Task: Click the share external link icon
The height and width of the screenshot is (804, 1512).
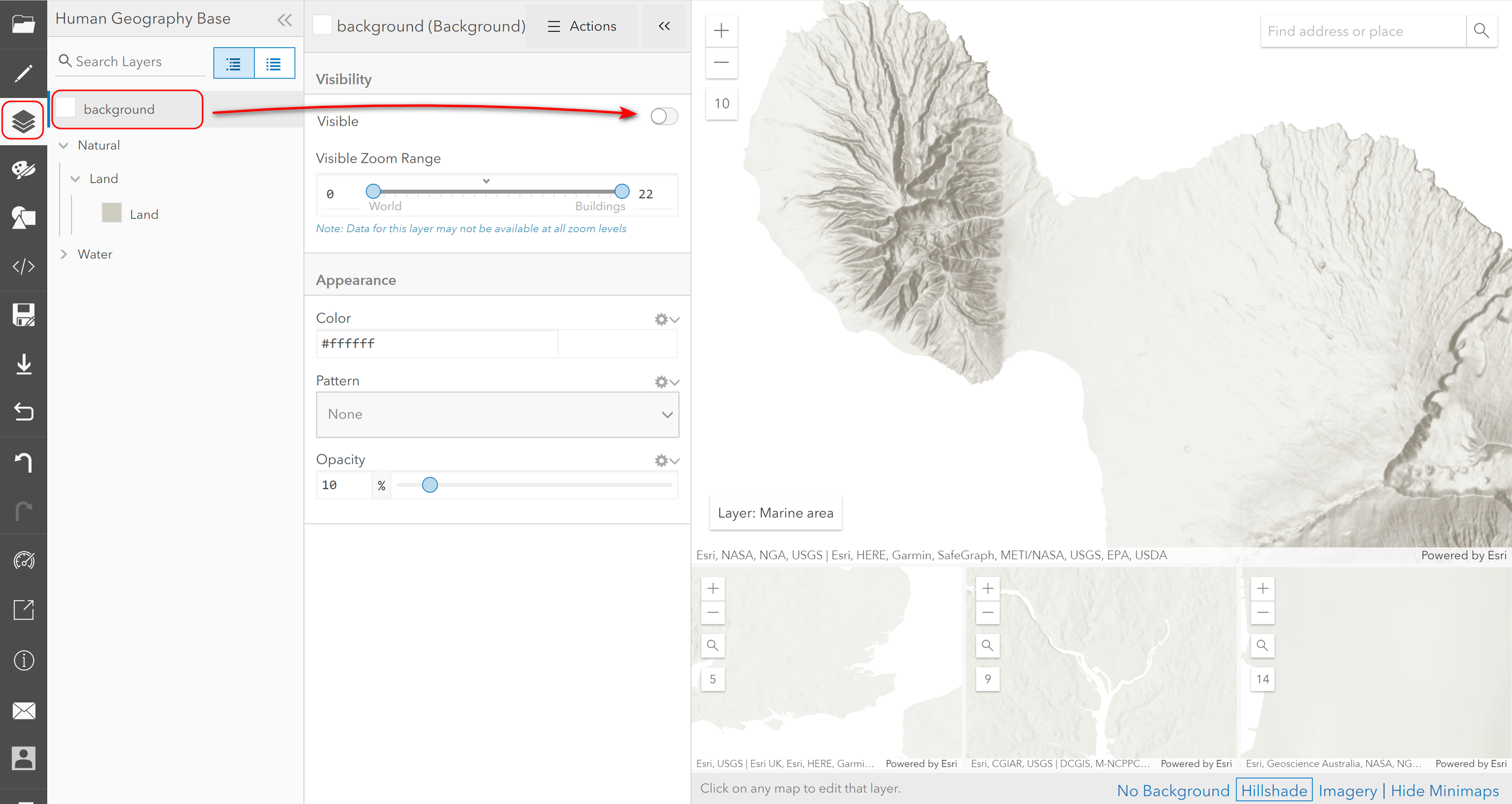Action: pyautogui.click(x=24, y=610)
